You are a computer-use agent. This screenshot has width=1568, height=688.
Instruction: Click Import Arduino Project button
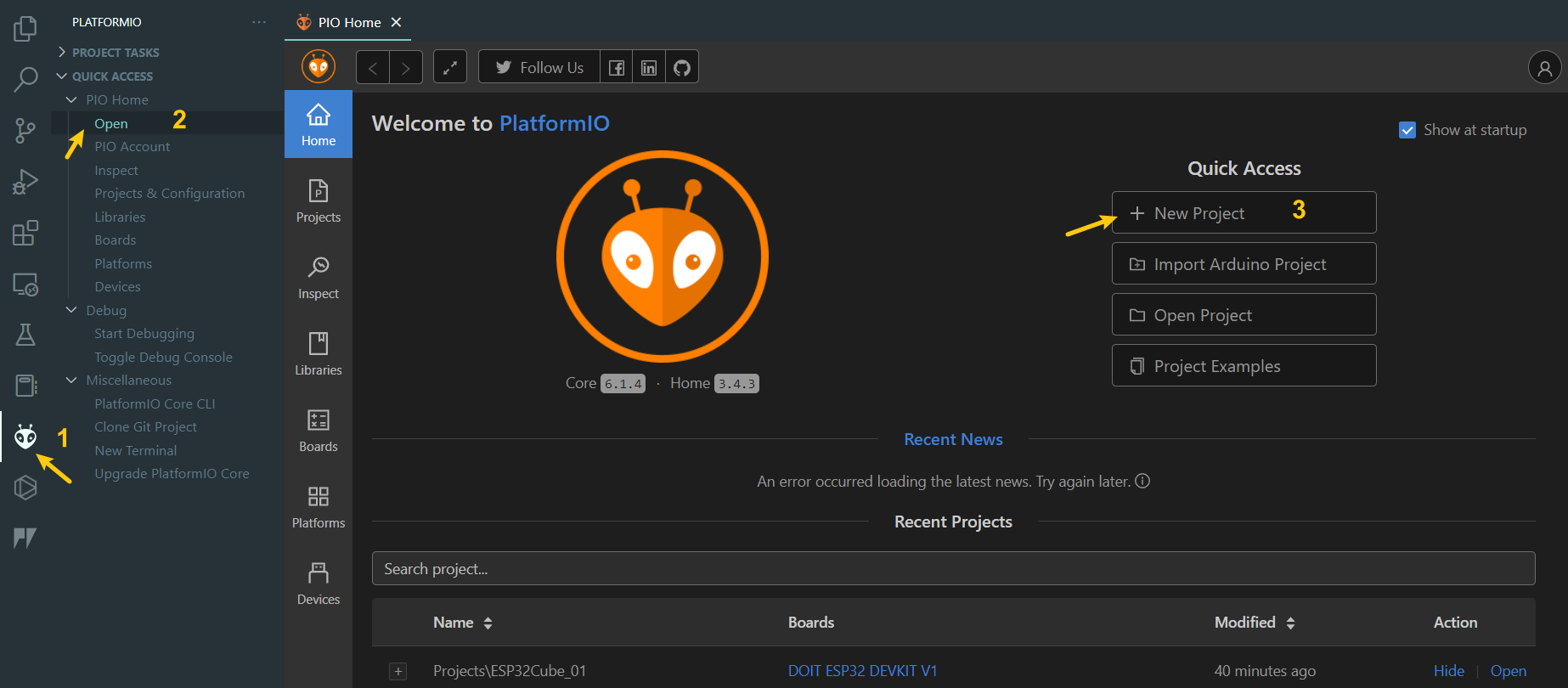point(1244,263)
